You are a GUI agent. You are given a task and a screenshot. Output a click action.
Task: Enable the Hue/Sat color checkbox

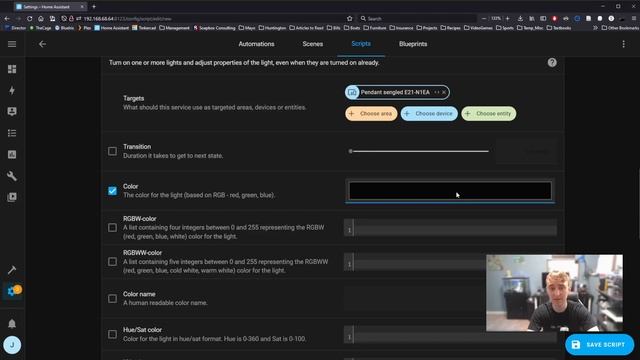(x=112, y=334)
